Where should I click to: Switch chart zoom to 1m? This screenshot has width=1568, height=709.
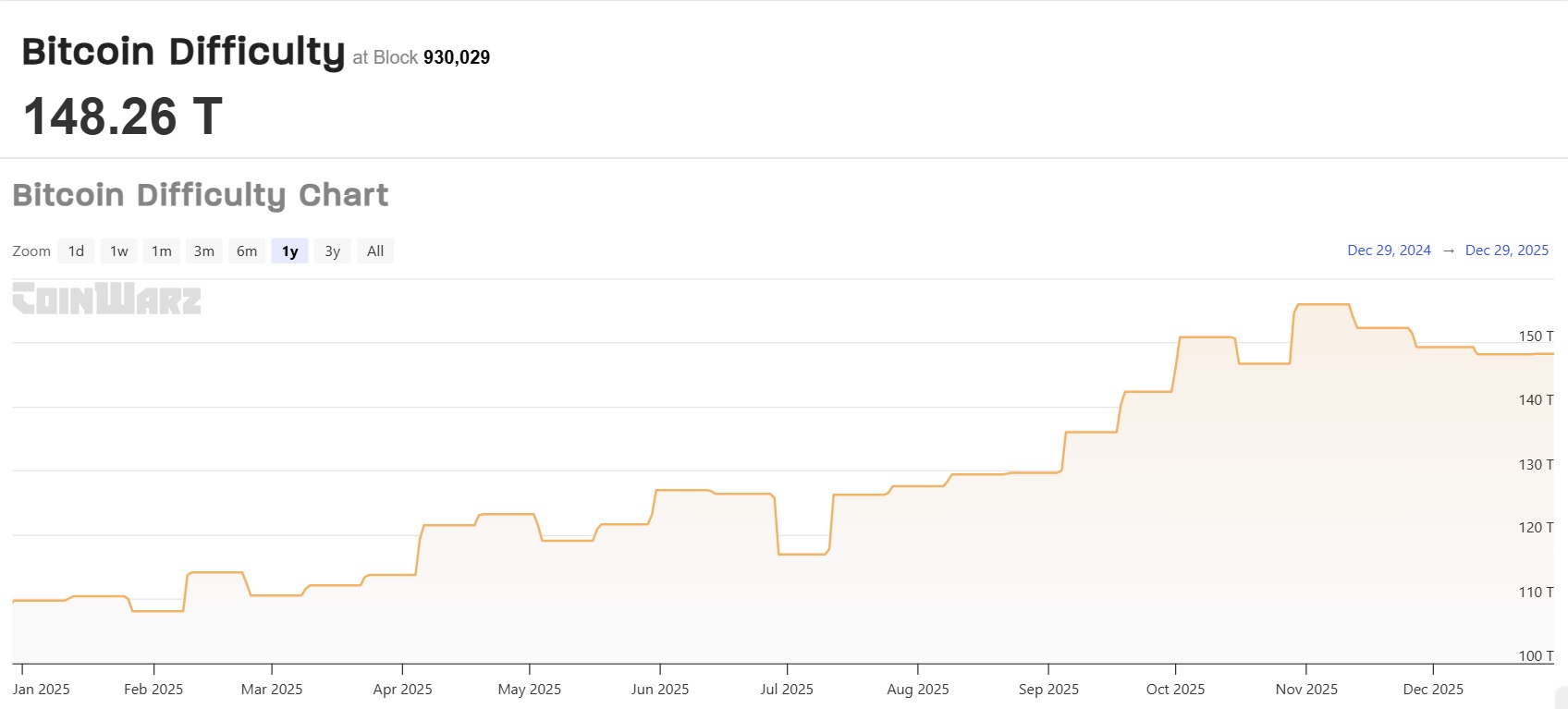pyautogui.click(x=162, y=251)
